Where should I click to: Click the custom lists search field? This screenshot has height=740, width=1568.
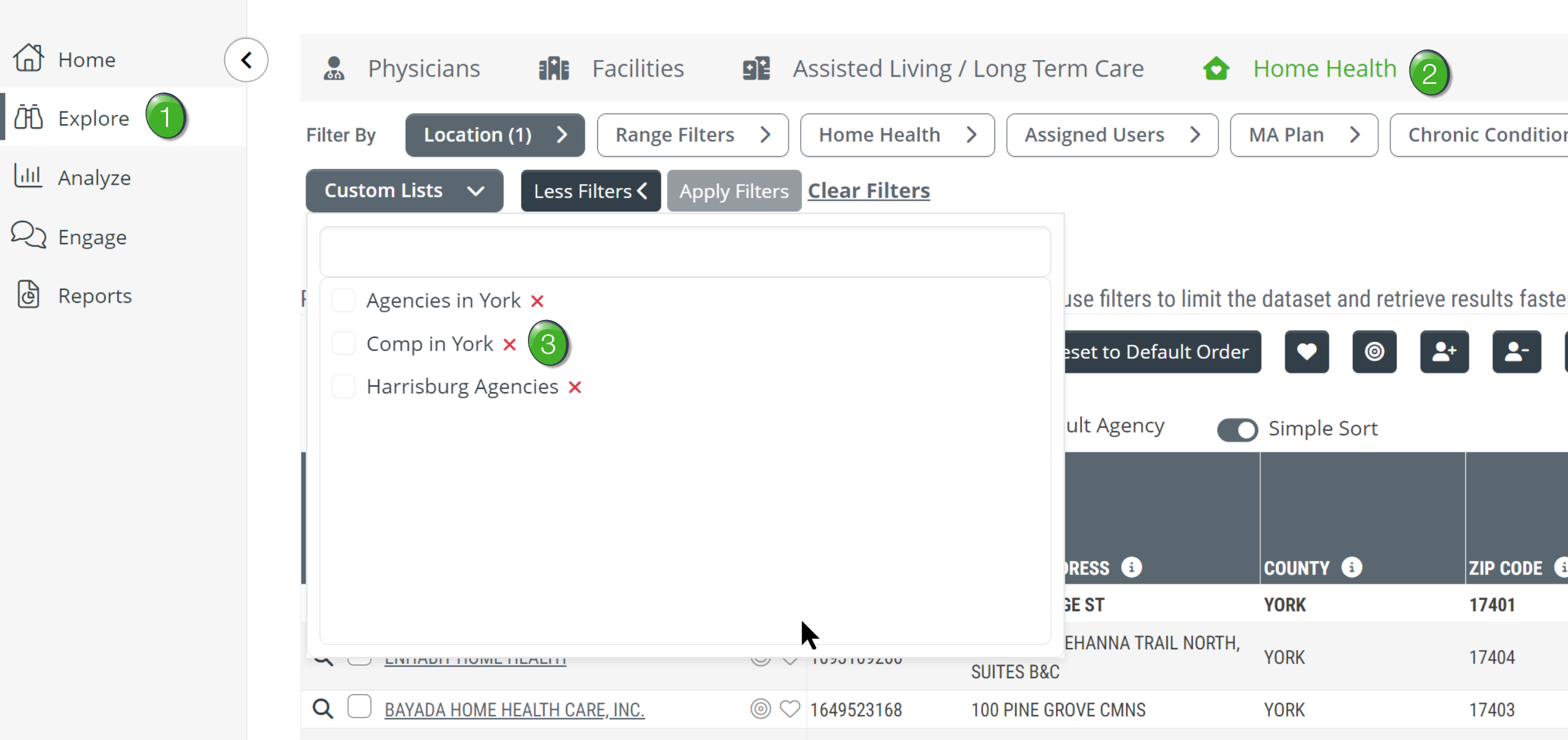point(685,251)
